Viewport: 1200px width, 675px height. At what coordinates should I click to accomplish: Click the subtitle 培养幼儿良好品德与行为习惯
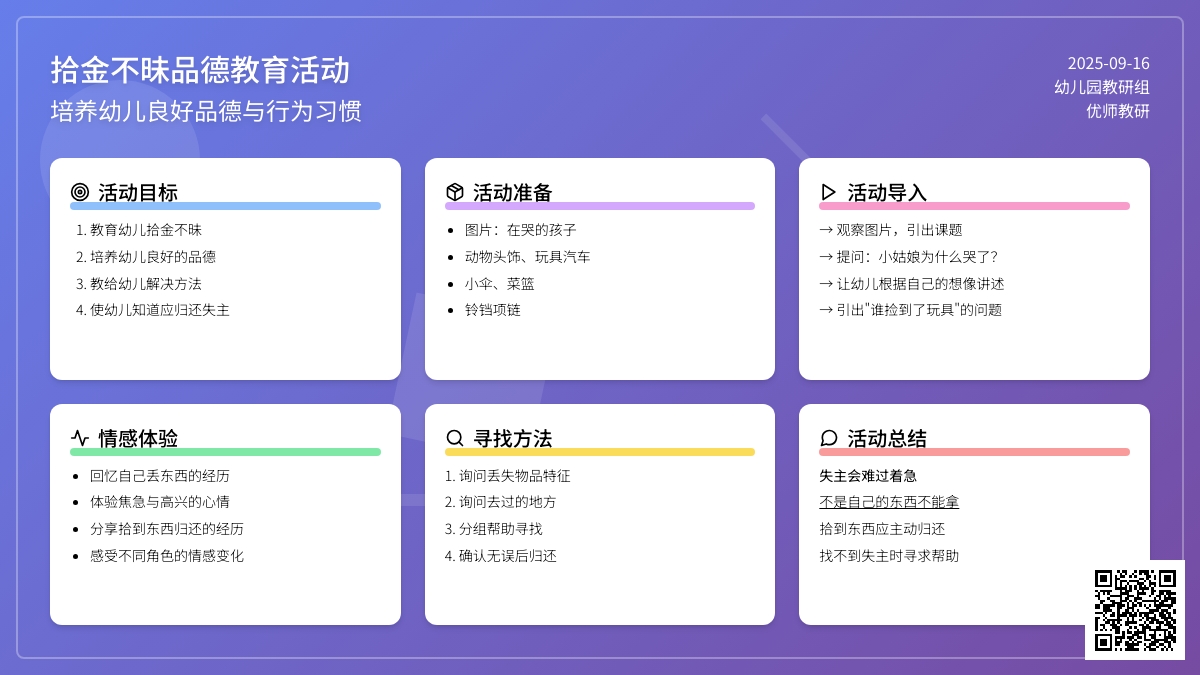click(206, 111)
